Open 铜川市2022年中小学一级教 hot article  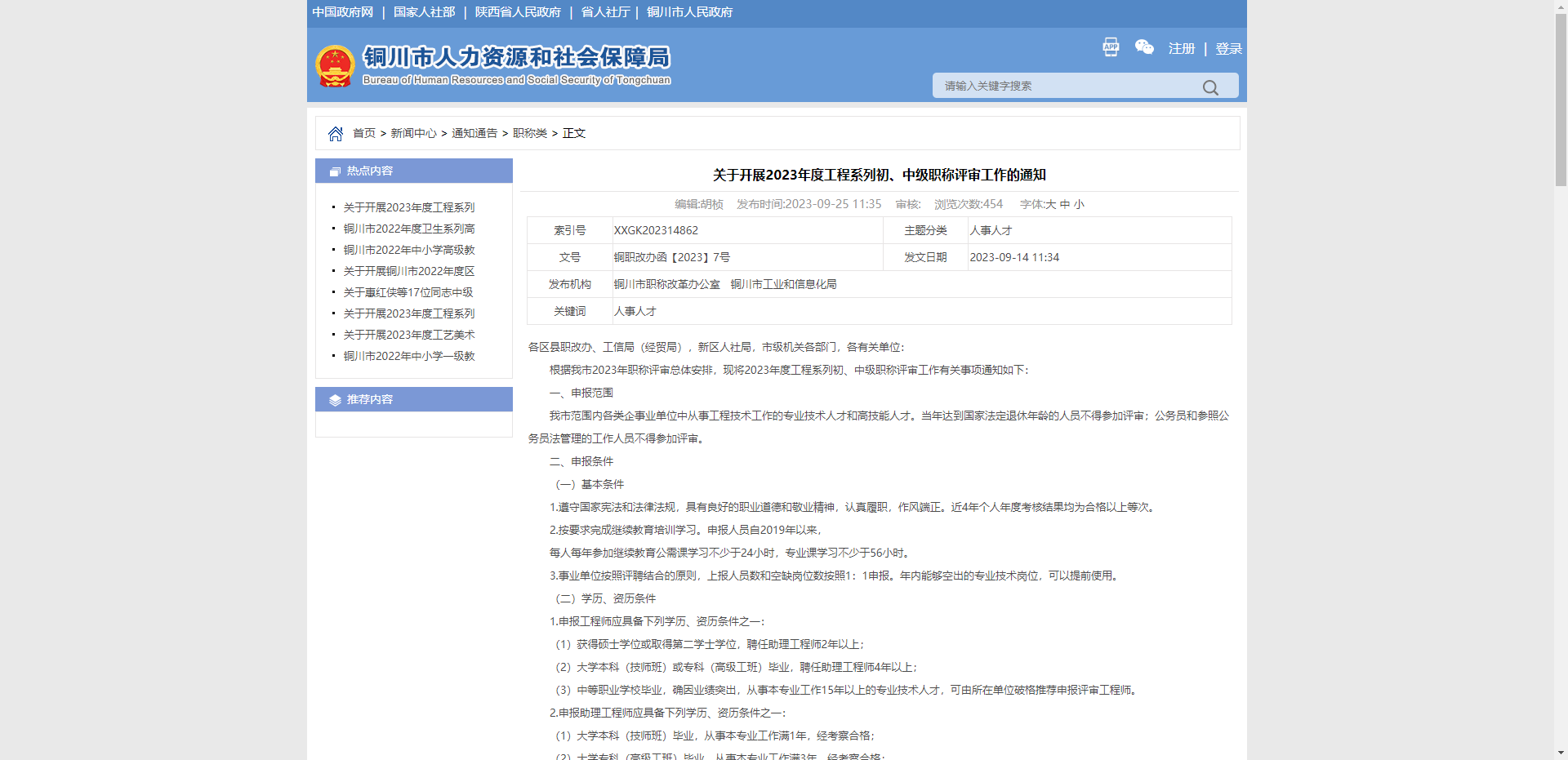pyautogui.click(x=409, y=356)
